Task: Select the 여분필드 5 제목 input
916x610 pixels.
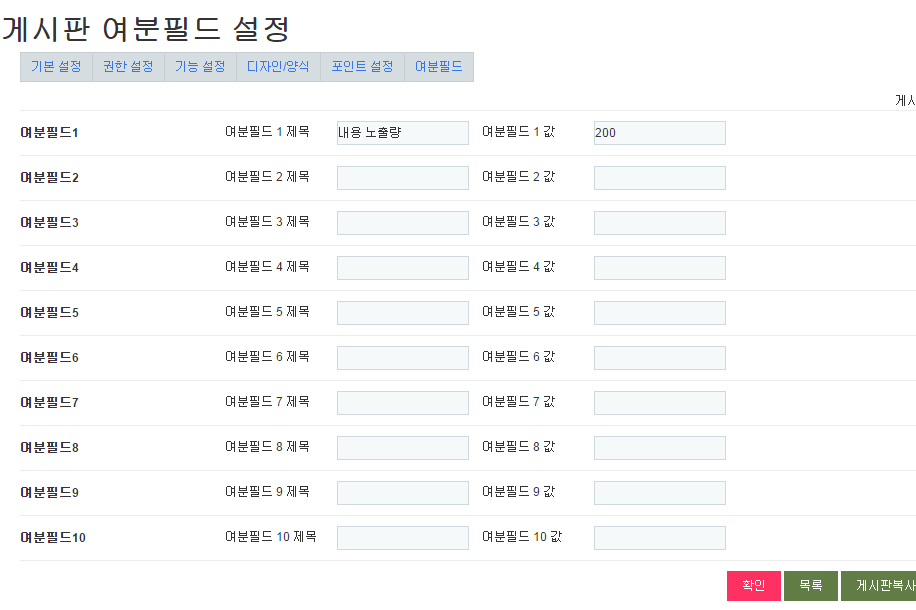Action: tap(402, 313)
